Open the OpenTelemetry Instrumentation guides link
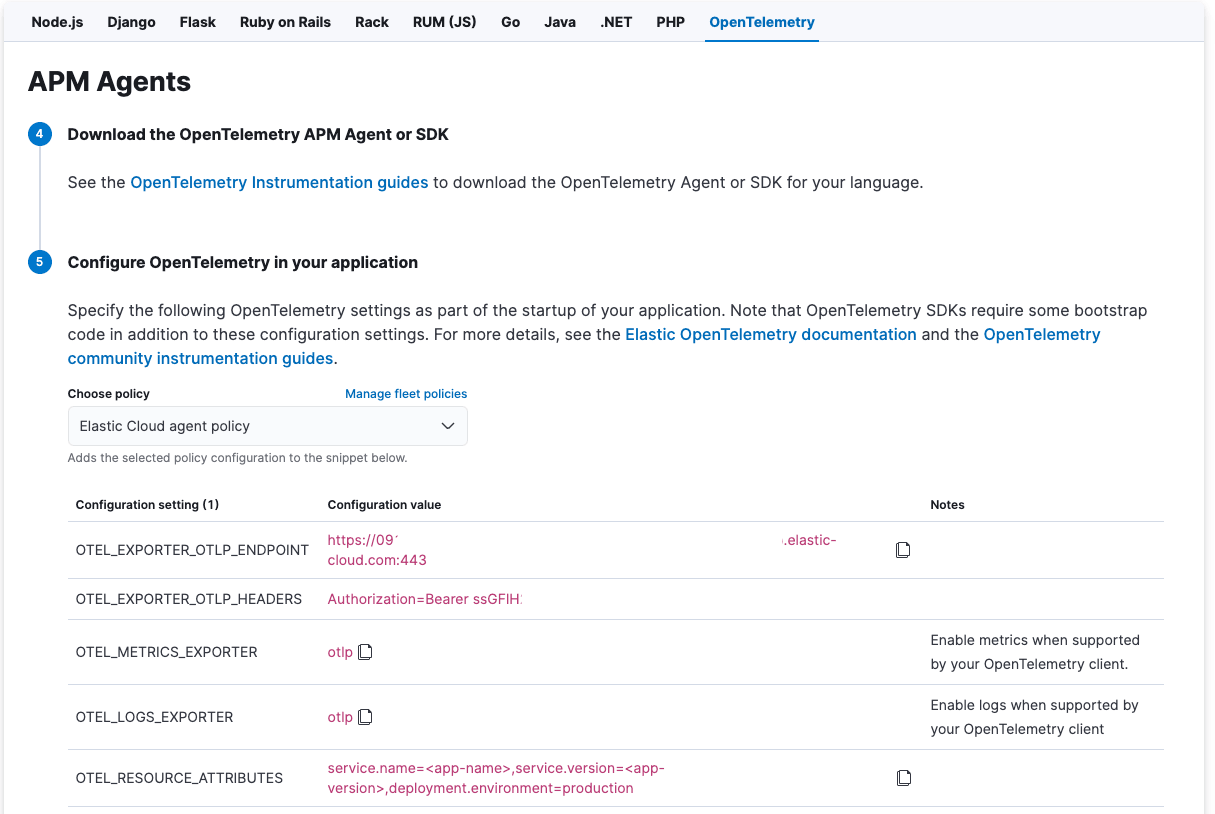This screenshot has height=814, width=1215. (278, 182)
